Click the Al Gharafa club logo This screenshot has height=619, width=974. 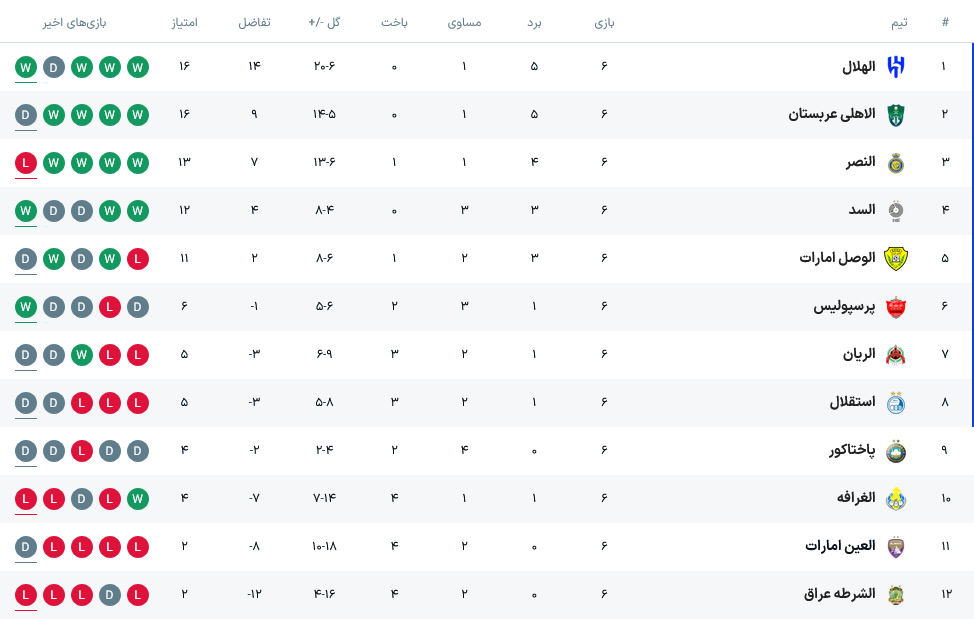click(895, 499)
